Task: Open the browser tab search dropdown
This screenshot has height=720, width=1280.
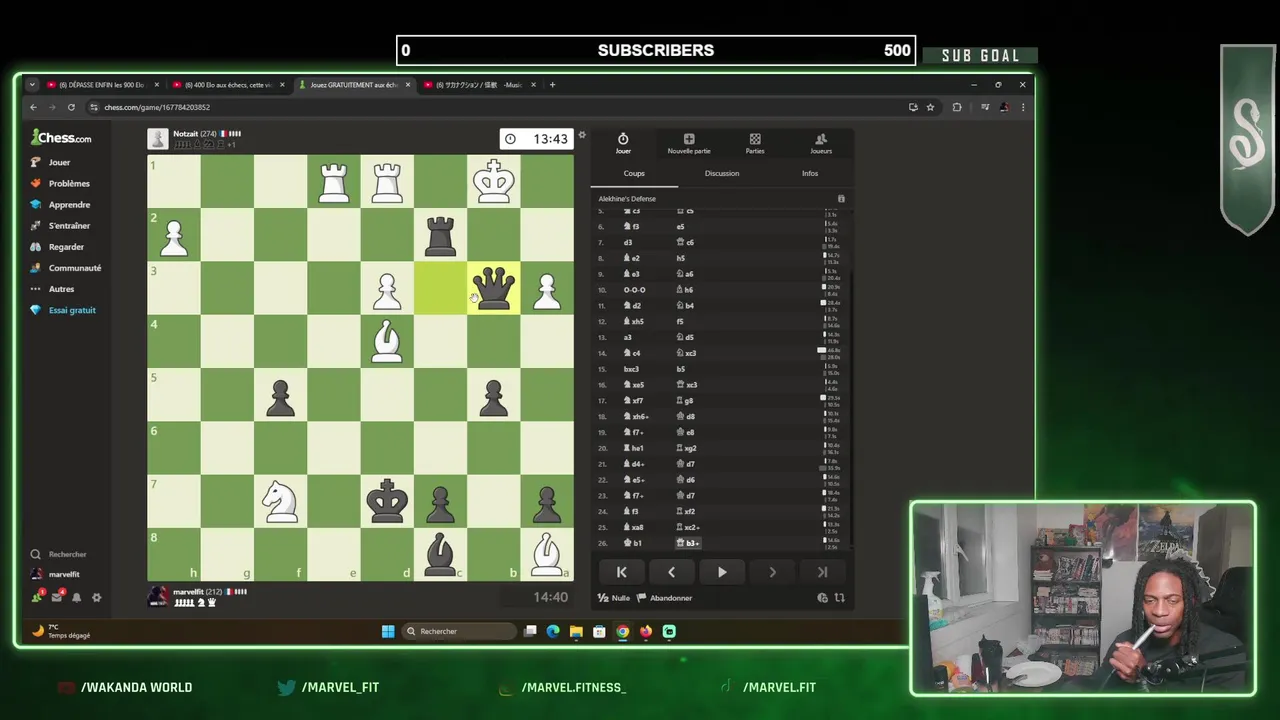Action: (x=32, y=85)
